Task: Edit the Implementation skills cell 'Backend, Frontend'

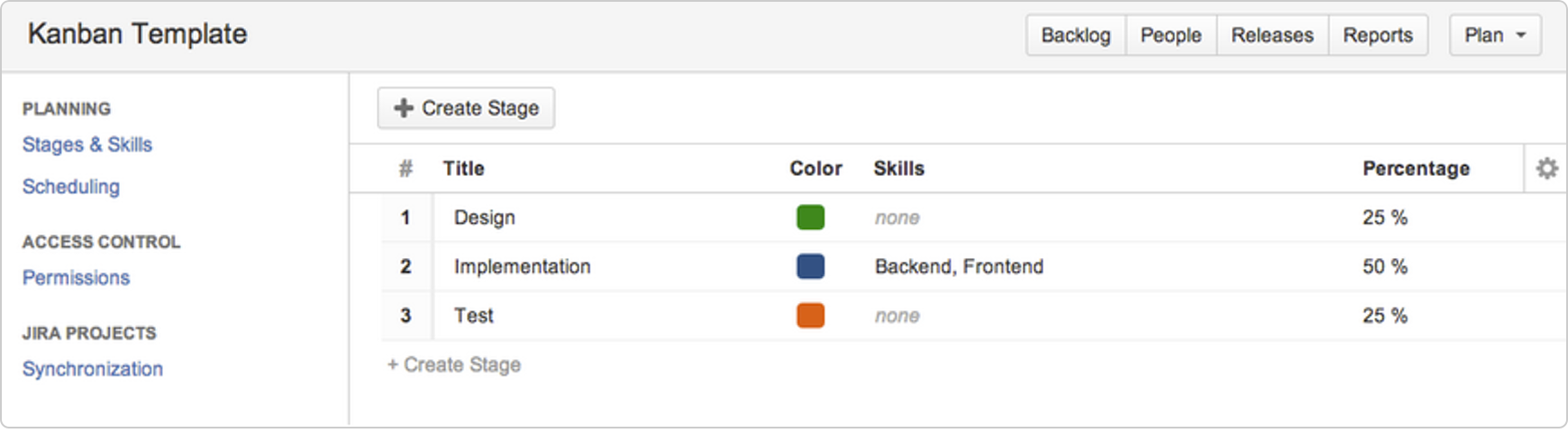Action: coord(959,266)
